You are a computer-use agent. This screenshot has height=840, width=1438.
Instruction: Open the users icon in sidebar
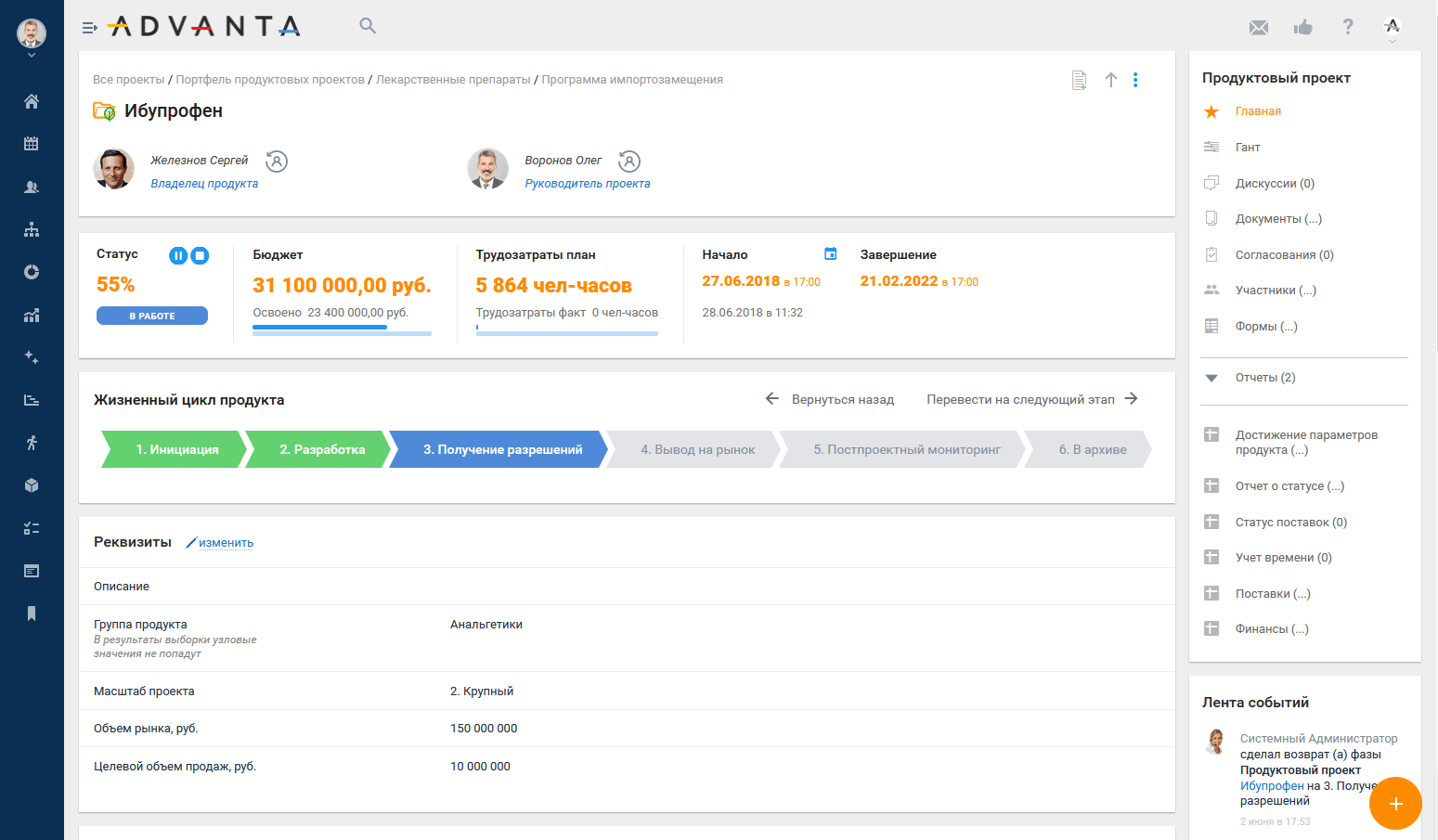click(32, 187)
